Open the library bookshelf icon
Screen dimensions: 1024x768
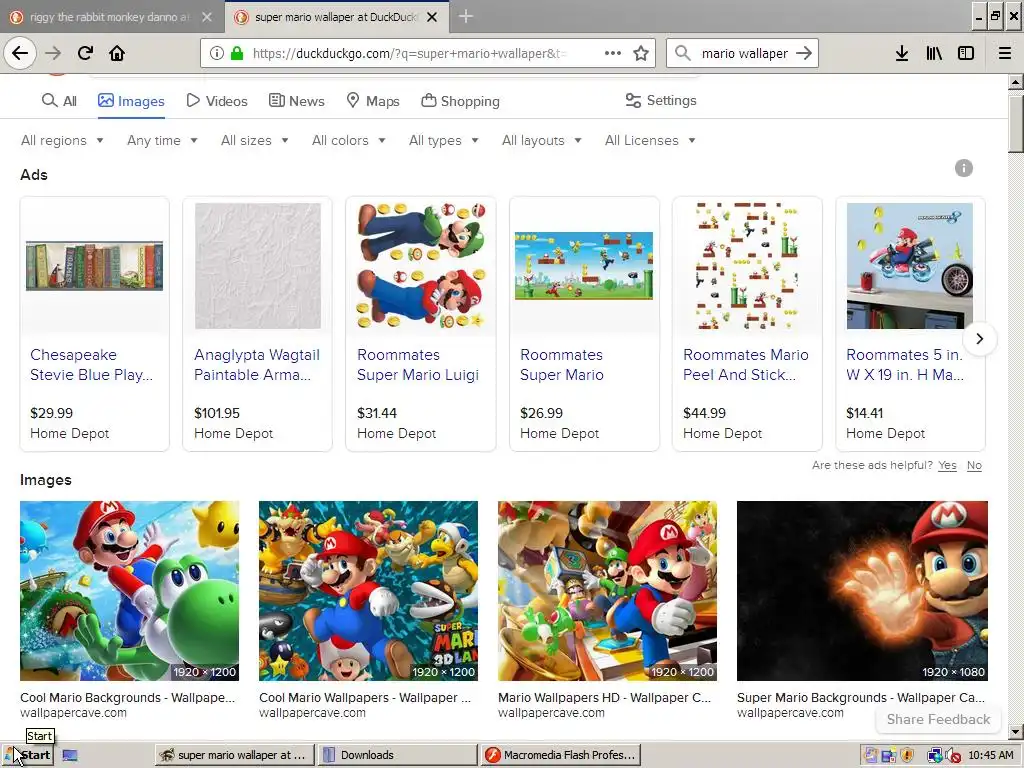click(x=934, y=53)
